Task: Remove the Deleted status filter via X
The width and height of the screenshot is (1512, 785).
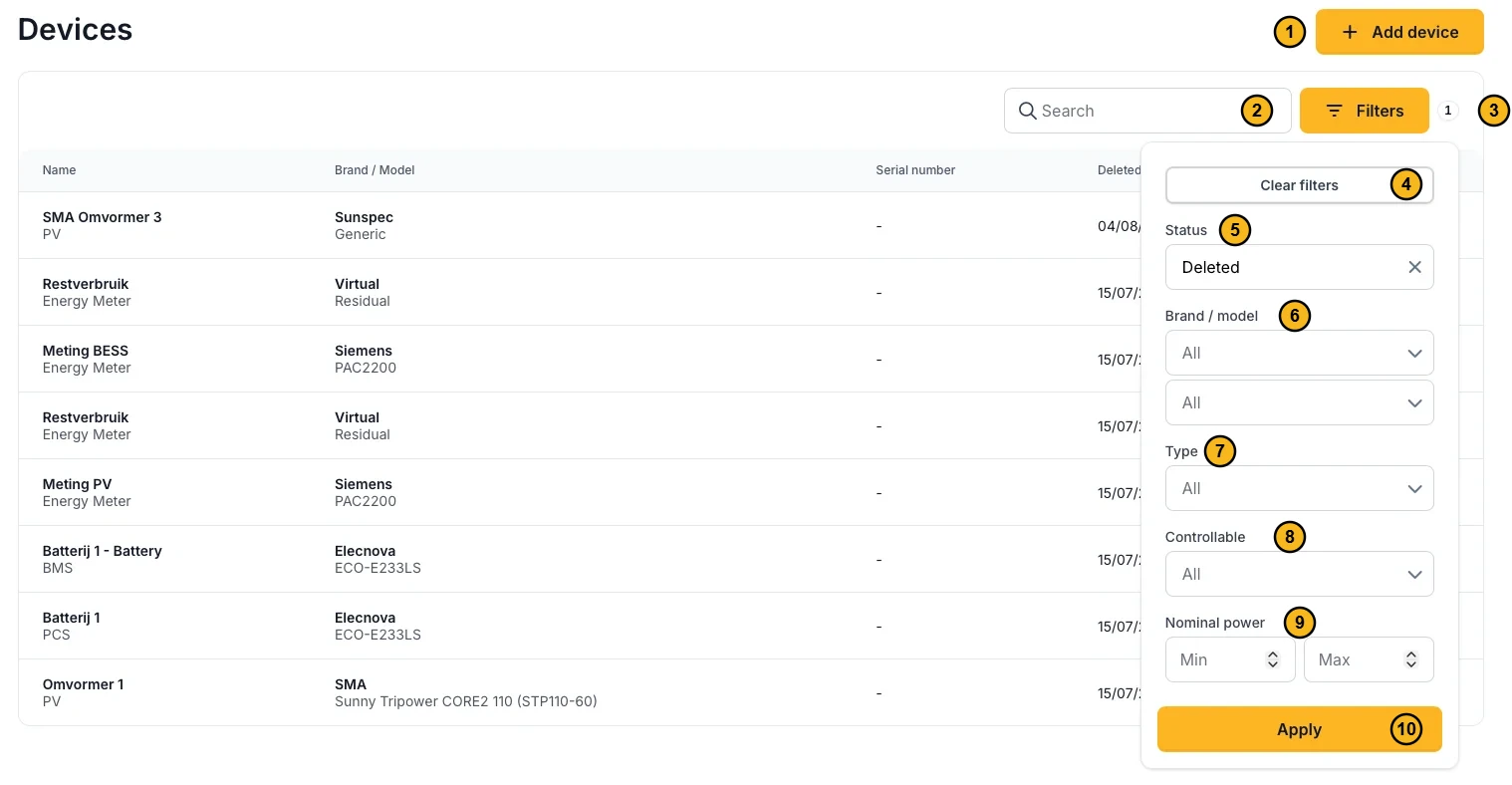Action: [x=1414, y=267]
